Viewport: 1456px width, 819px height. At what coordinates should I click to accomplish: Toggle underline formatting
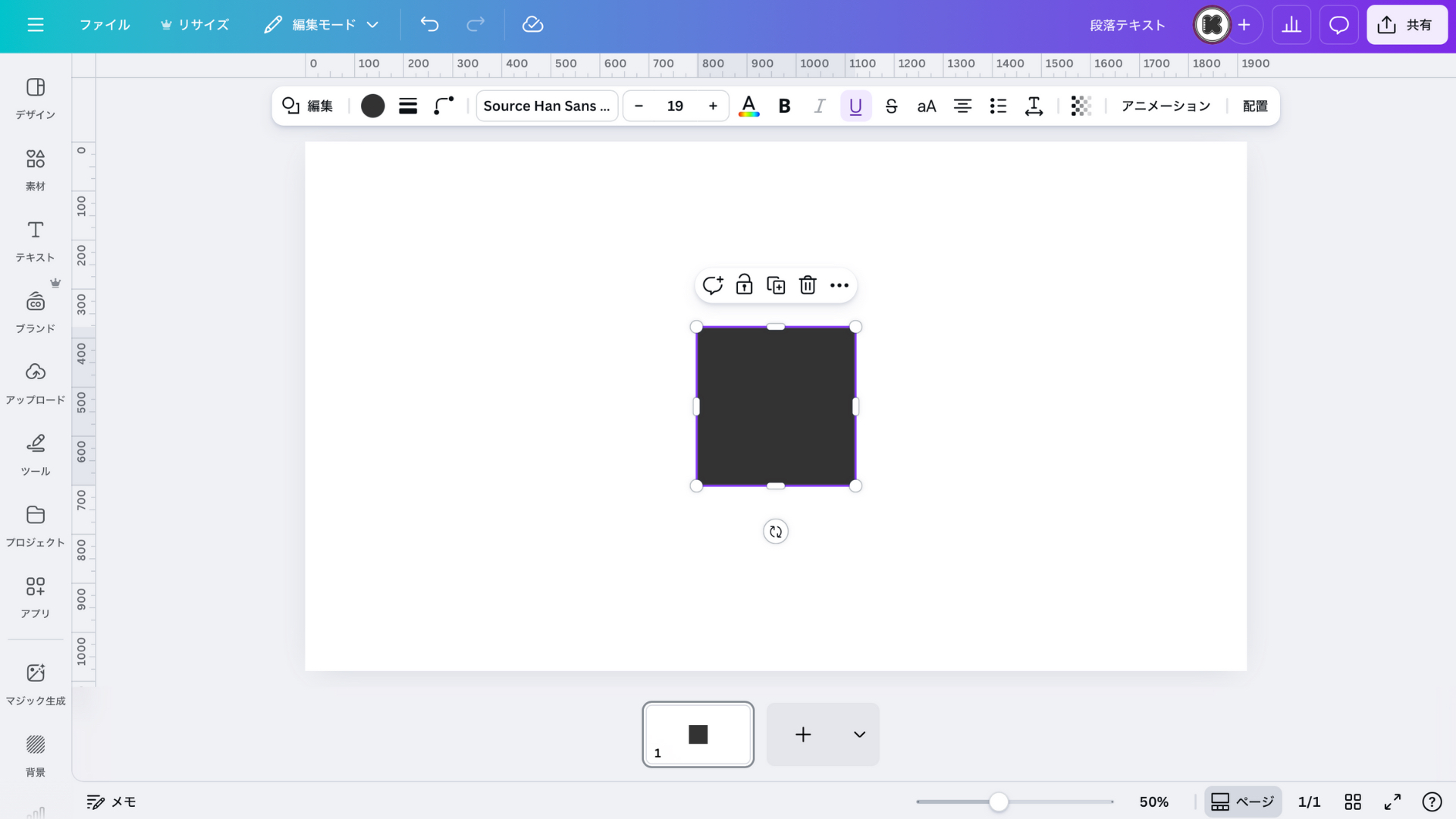(x=855, y=106)
